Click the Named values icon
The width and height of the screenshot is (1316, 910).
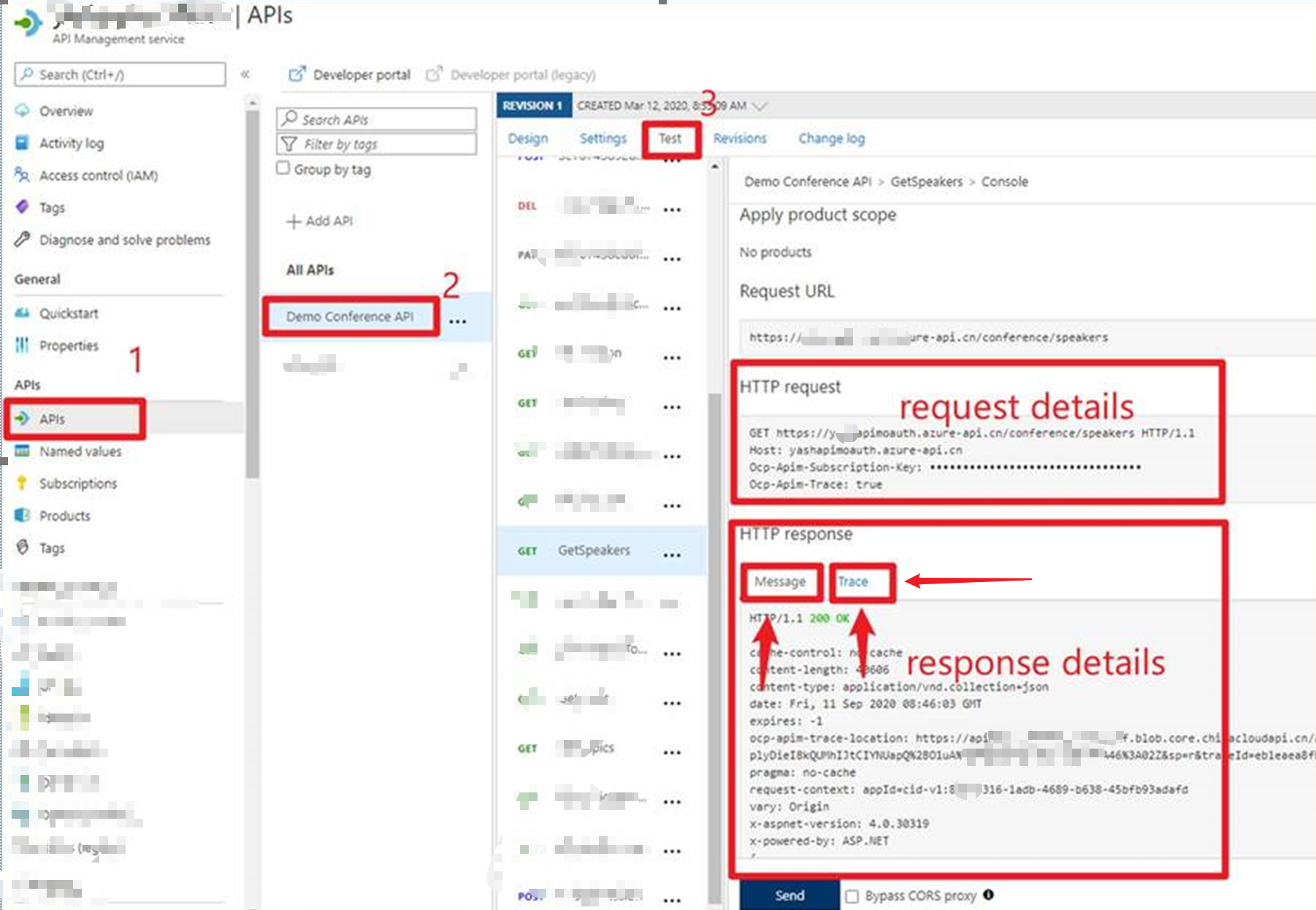pos(23,451)
